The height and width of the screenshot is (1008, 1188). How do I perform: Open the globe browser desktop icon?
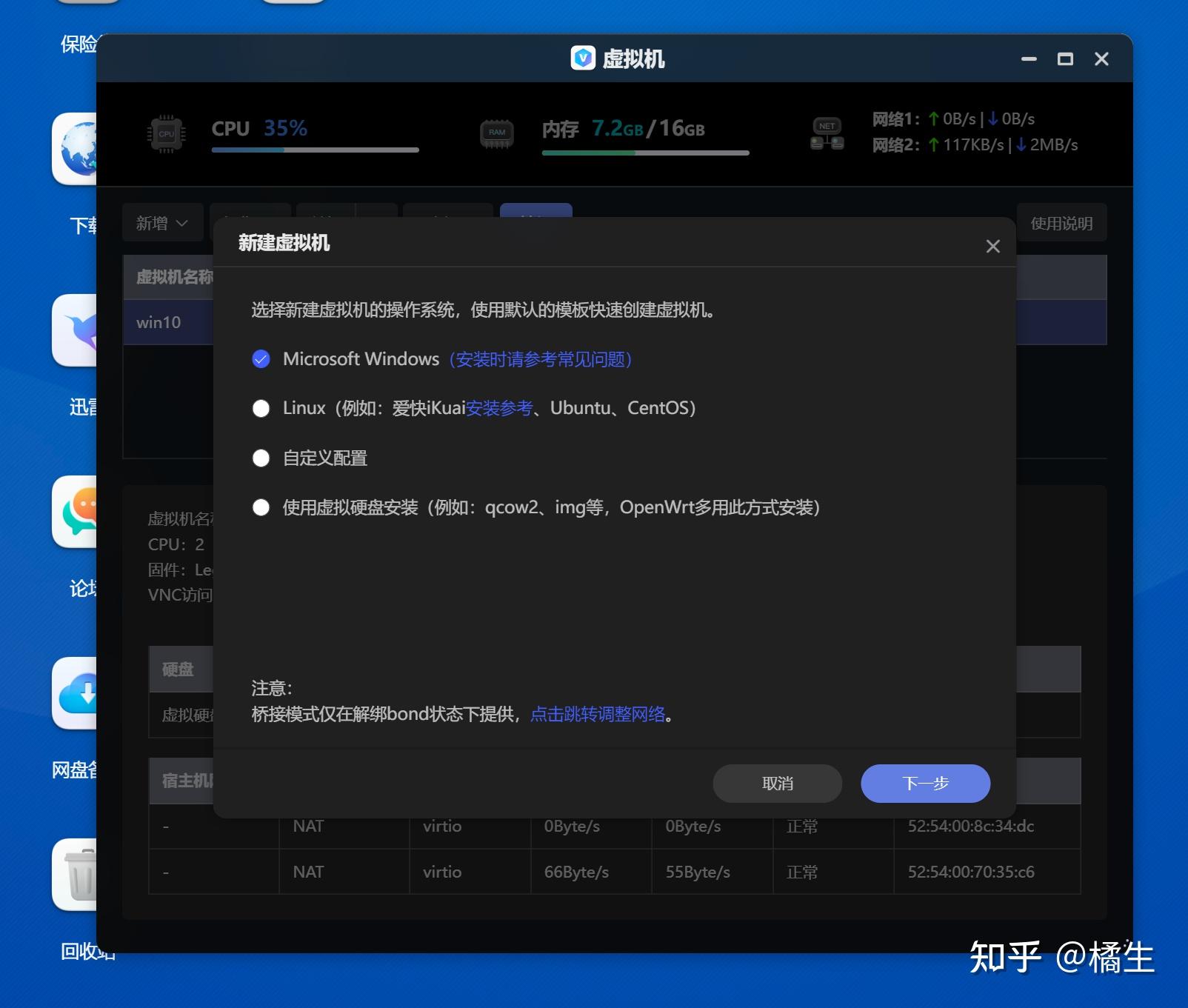(x=75, y=149)
